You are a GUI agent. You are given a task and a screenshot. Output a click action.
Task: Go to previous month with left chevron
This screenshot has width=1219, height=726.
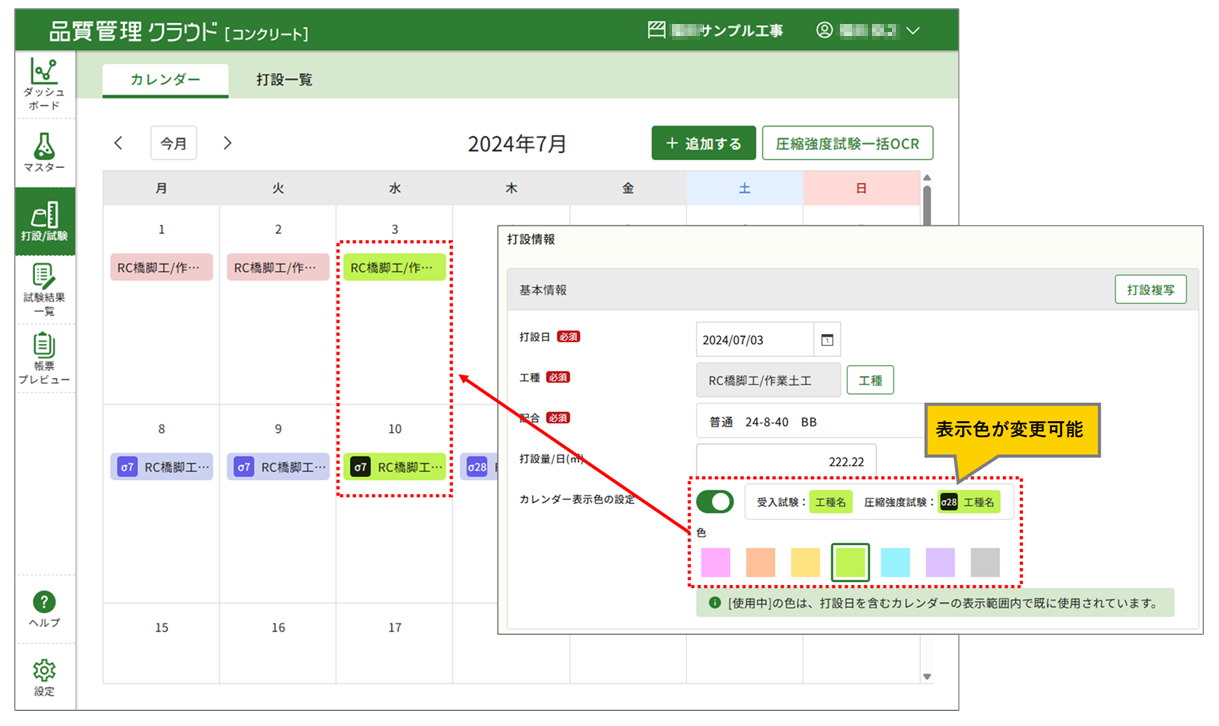coord(119,143)
